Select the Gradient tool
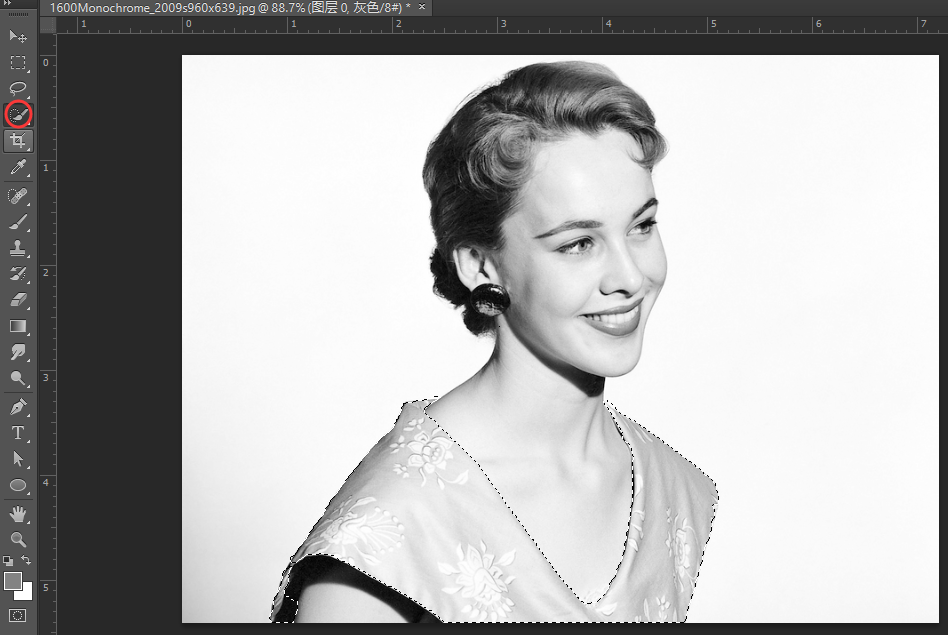This screenshot has height=635, width=948. 18,326
